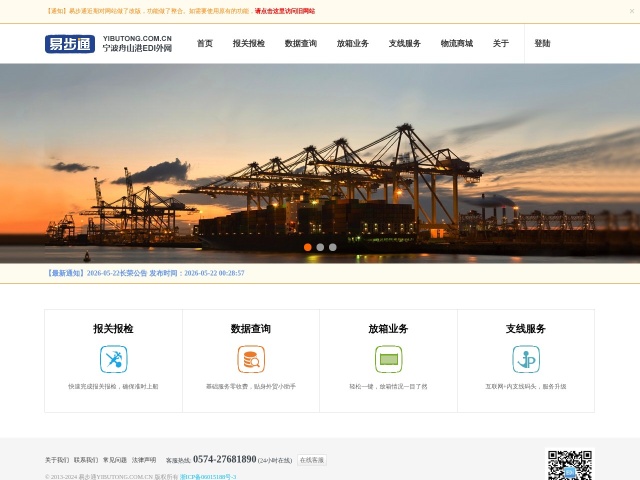This screenshot has width=640, height=480.
Task: Click the port crane banner image
Action: (x=320, y=163)
